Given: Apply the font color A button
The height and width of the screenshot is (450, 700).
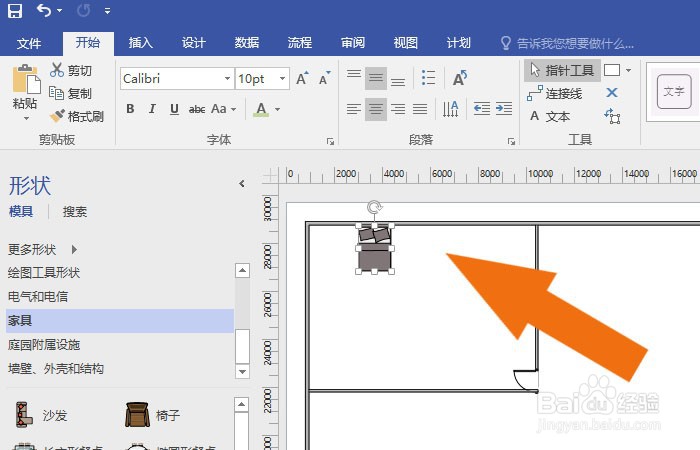Looking at the screenshot, I should click(261, 109).
